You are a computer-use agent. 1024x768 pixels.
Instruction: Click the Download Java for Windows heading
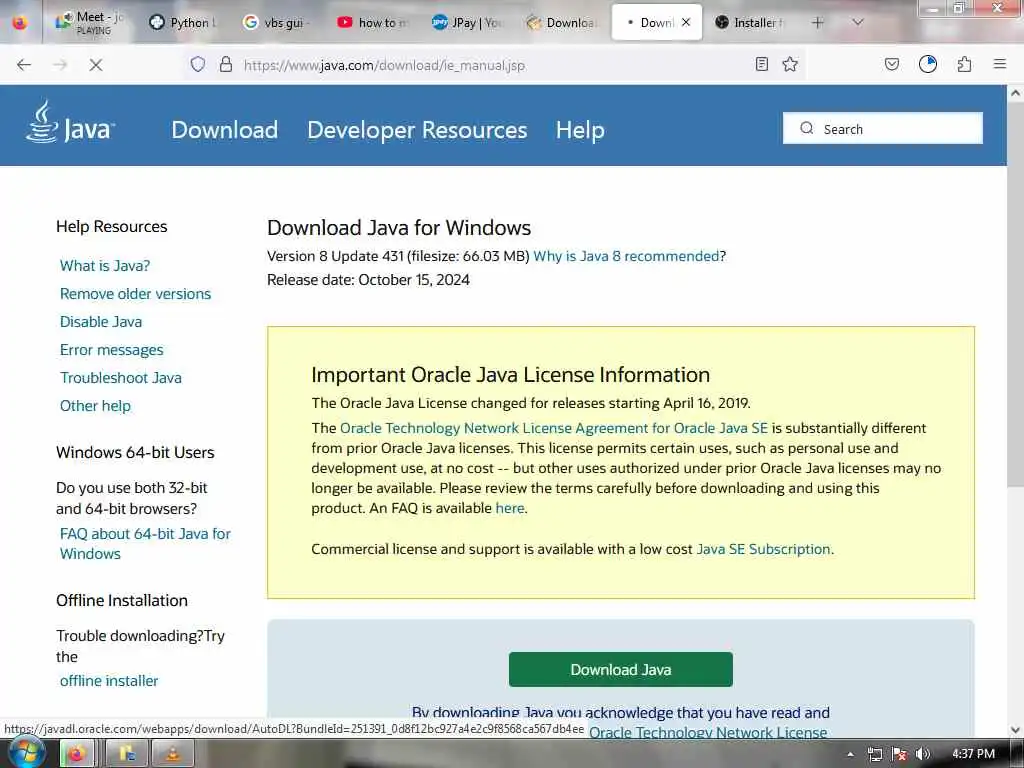tap(399, 227)
